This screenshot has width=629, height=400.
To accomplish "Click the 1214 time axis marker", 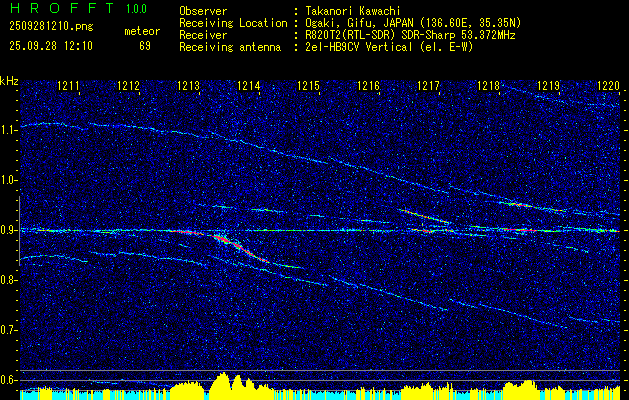I will pyautogui.click(x=248, y=85).
